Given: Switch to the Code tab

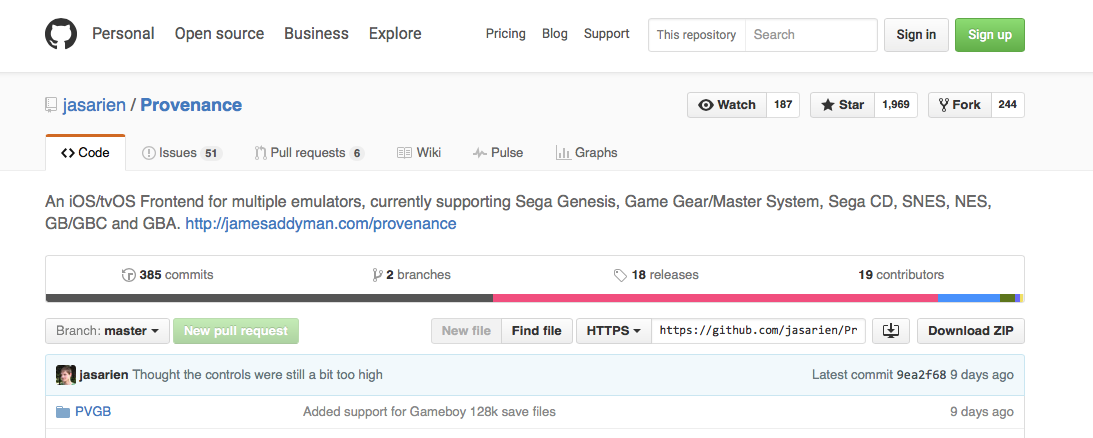Looking at the screenshot, I should pyautogui.click(x=85, y=153).
